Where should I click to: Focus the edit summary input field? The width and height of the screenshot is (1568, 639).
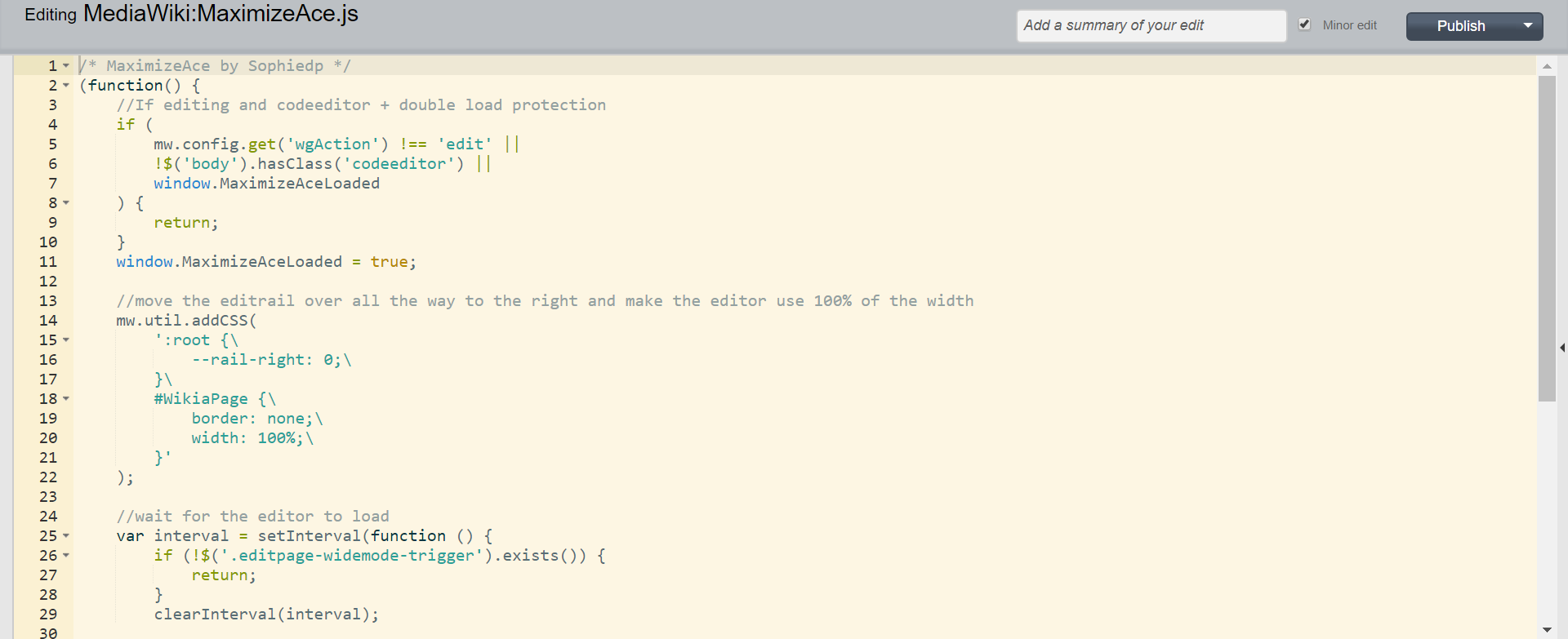[1150, 25]
